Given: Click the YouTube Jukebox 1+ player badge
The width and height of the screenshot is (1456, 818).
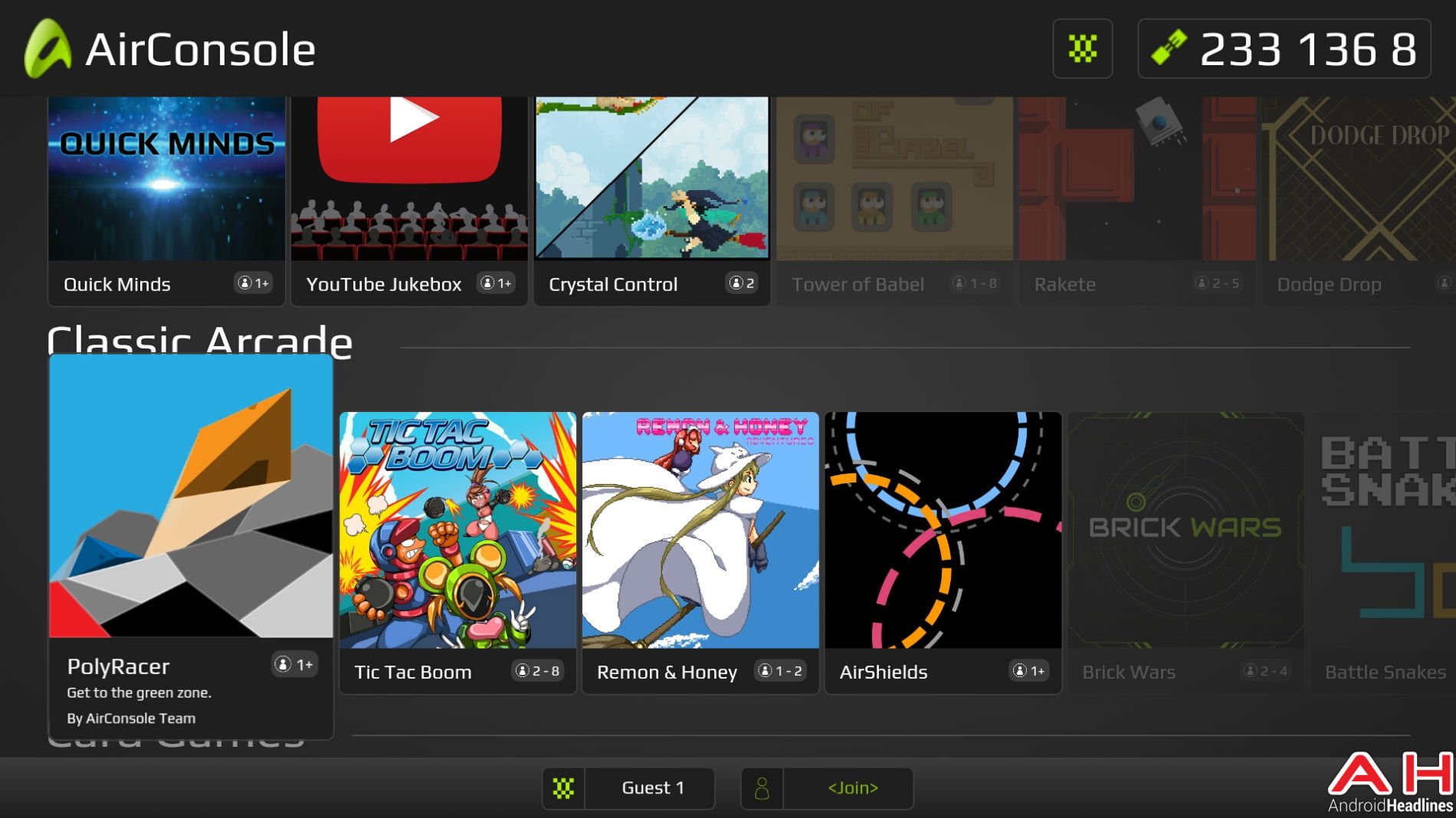Looking at the screenshot, I should point(496,283).
